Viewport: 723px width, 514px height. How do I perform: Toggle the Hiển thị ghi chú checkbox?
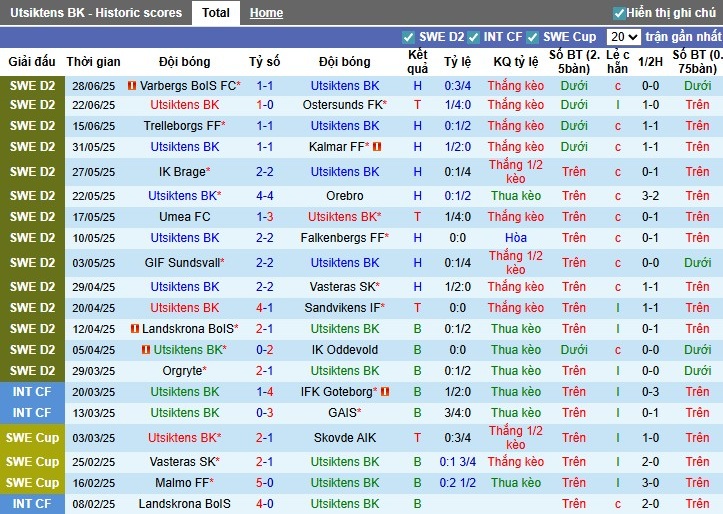coord(619,13)
